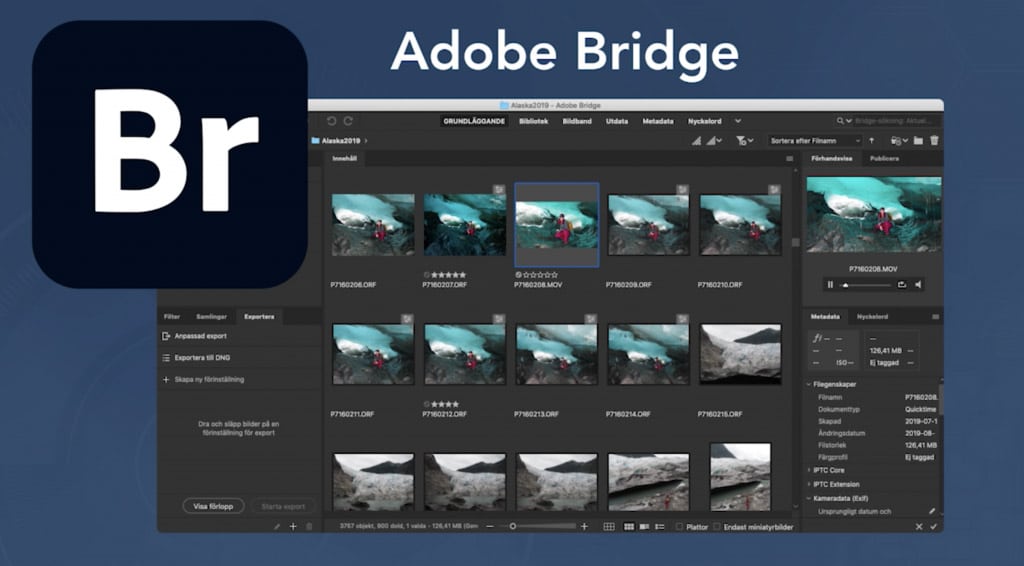Mute the preview audio speaker icon
1024x566 pixels.
[x=918, y=285]
